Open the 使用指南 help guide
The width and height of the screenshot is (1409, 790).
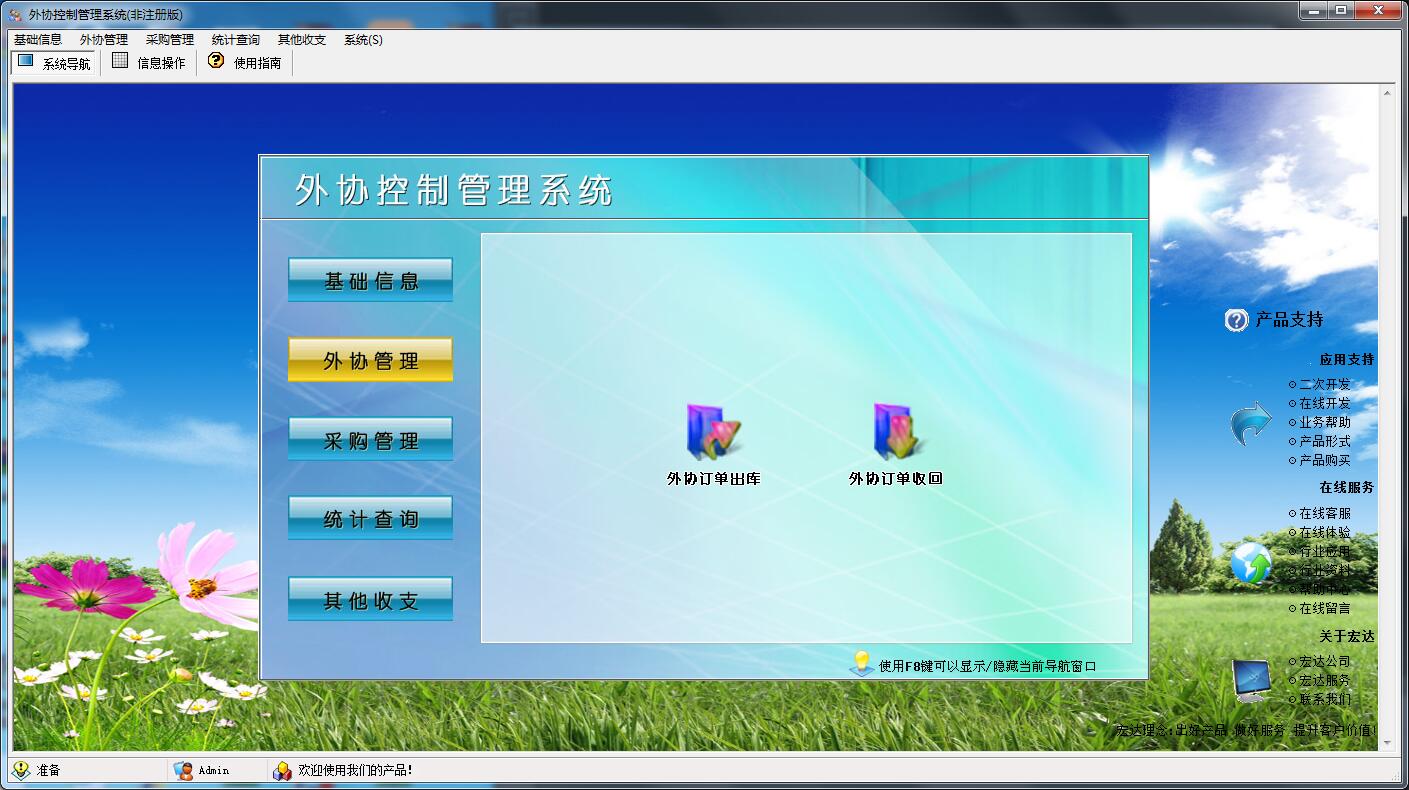pos(245,63)
